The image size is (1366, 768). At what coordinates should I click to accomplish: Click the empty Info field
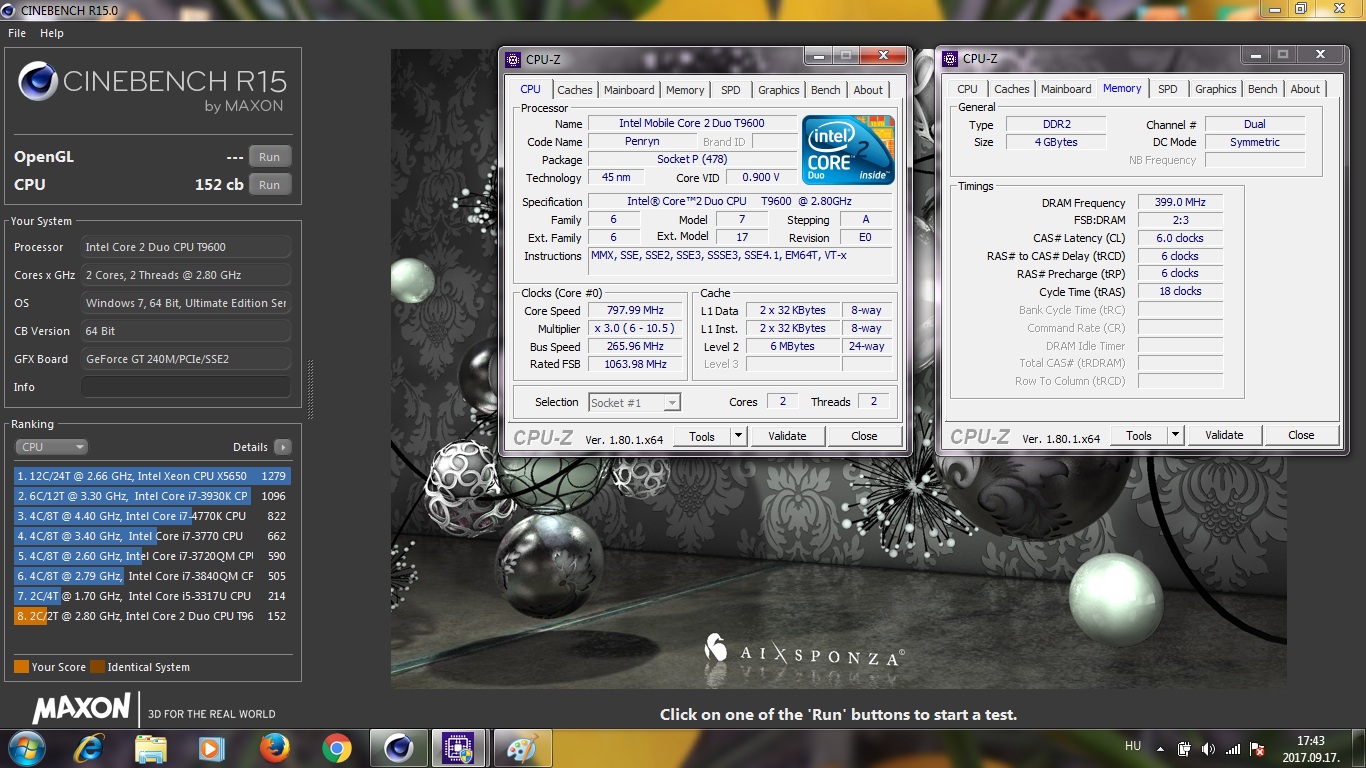coord(186,387)
